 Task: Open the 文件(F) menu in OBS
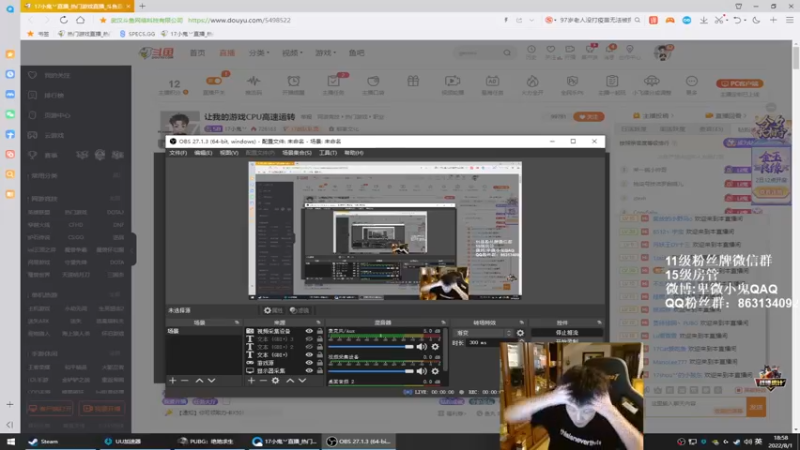coord(178,153)
